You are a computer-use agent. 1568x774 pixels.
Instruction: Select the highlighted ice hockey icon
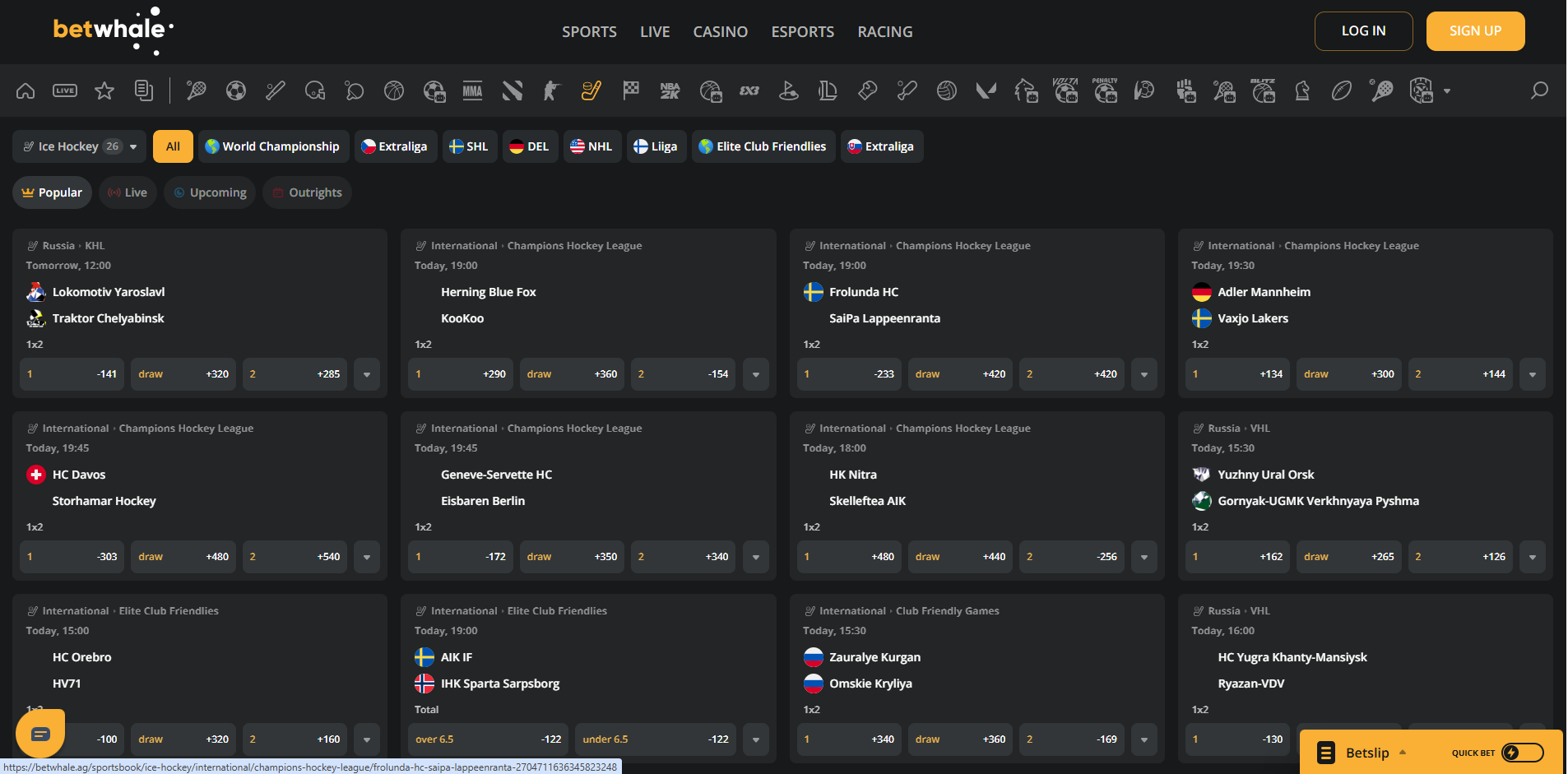coord(591,90)
